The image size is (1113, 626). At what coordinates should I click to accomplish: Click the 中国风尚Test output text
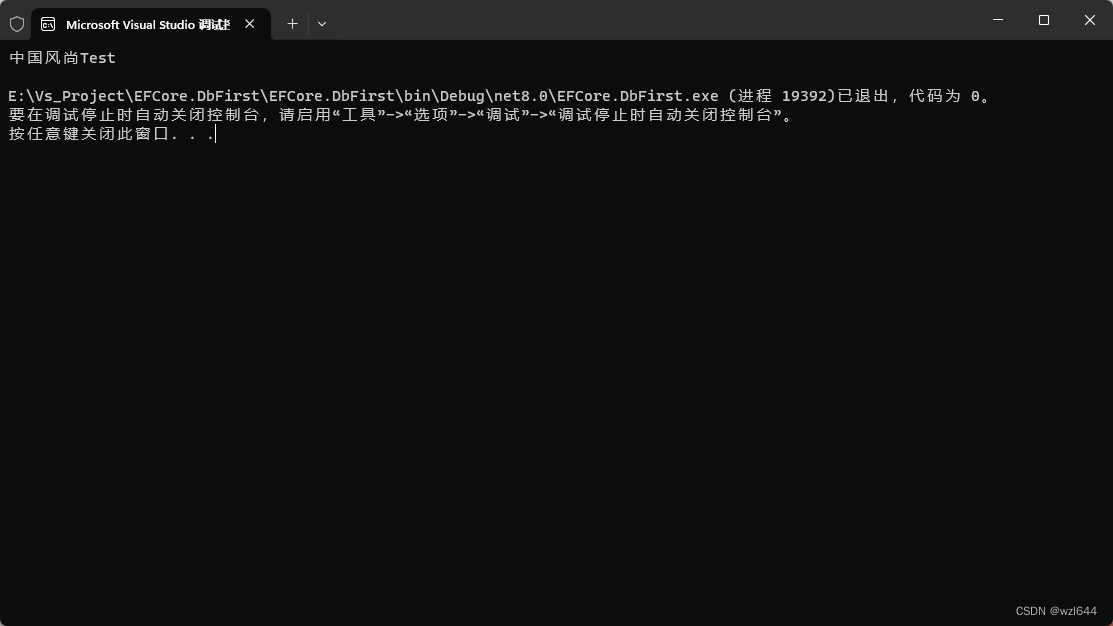click(x=60, y=57)
